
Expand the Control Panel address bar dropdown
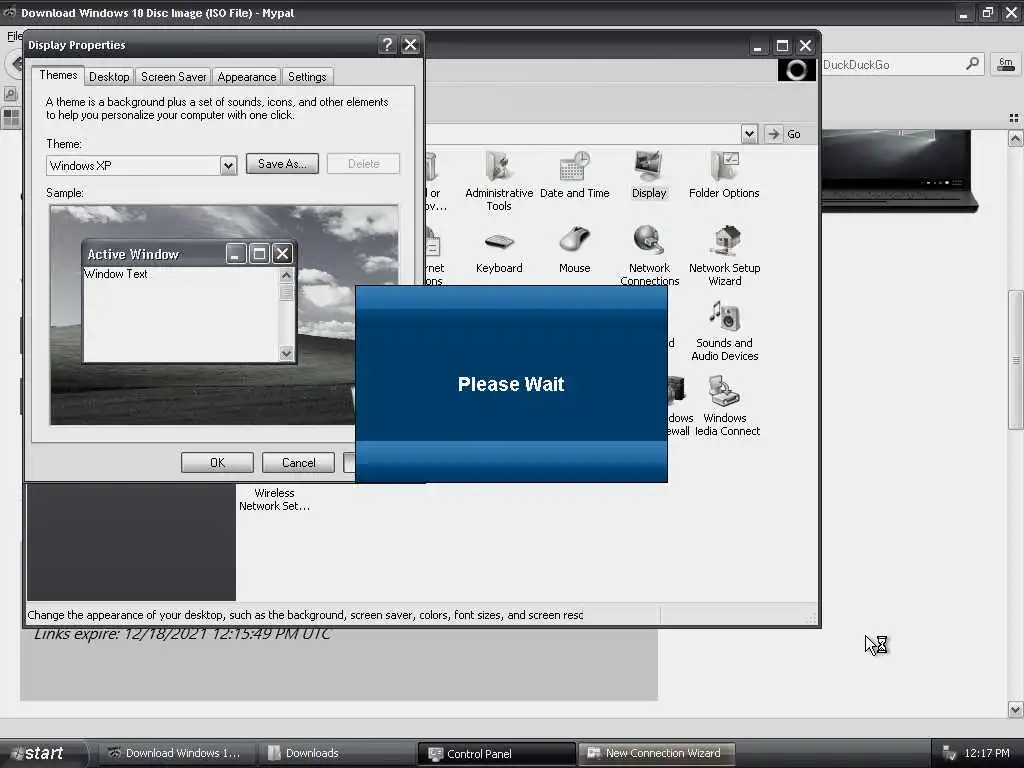tap(749, 134)
